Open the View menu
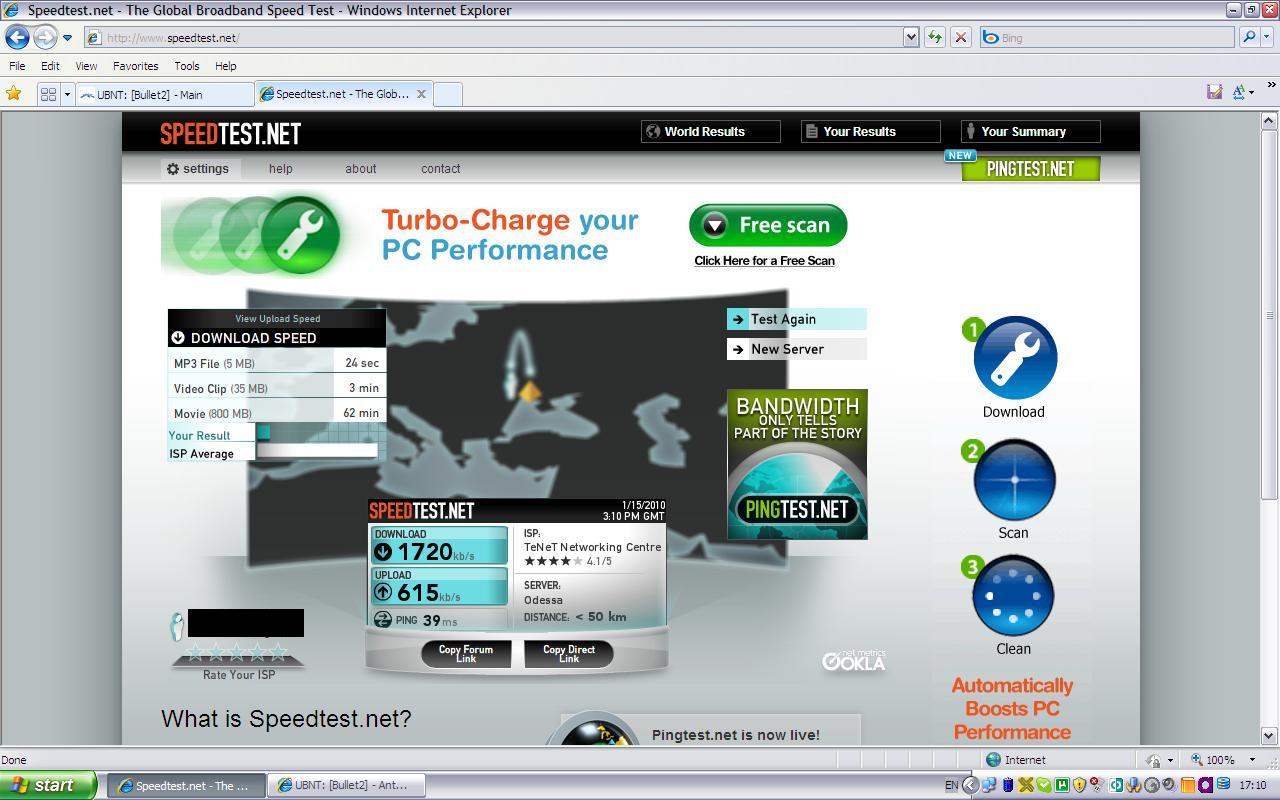1280x800 pixels. pyautogui.click(x=86, y=66)
